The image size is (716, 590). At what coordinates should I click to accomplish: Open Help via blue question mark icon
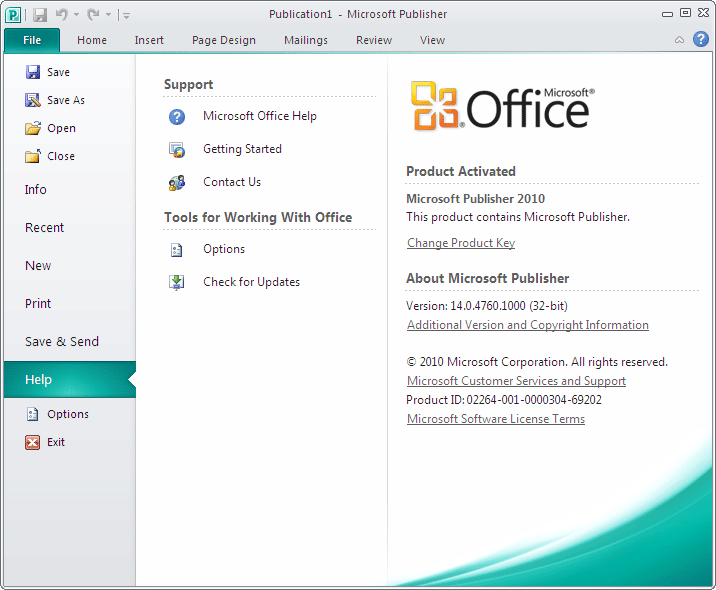[701, 39]
